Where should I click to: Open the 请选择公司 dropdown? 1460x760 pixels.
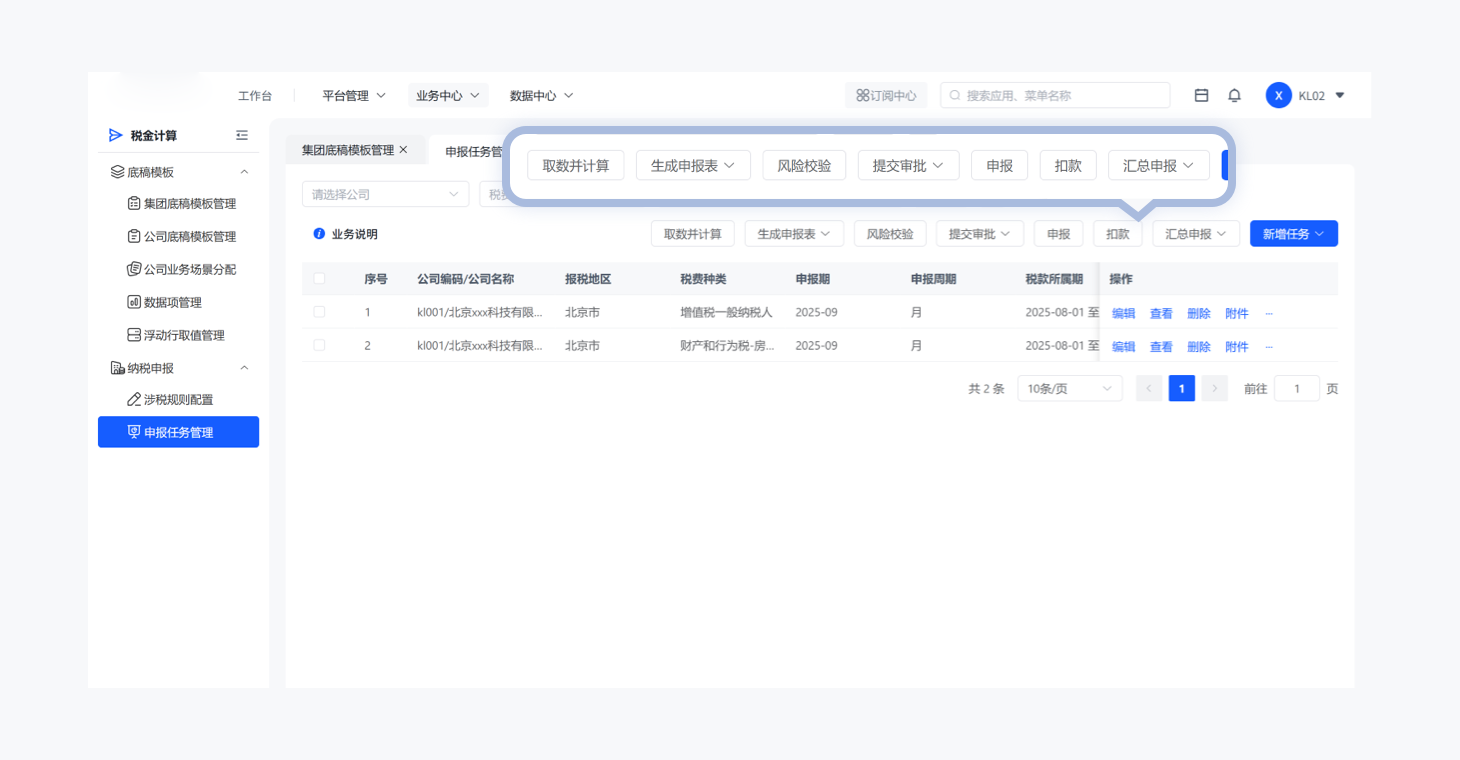[x=386, y=194]
